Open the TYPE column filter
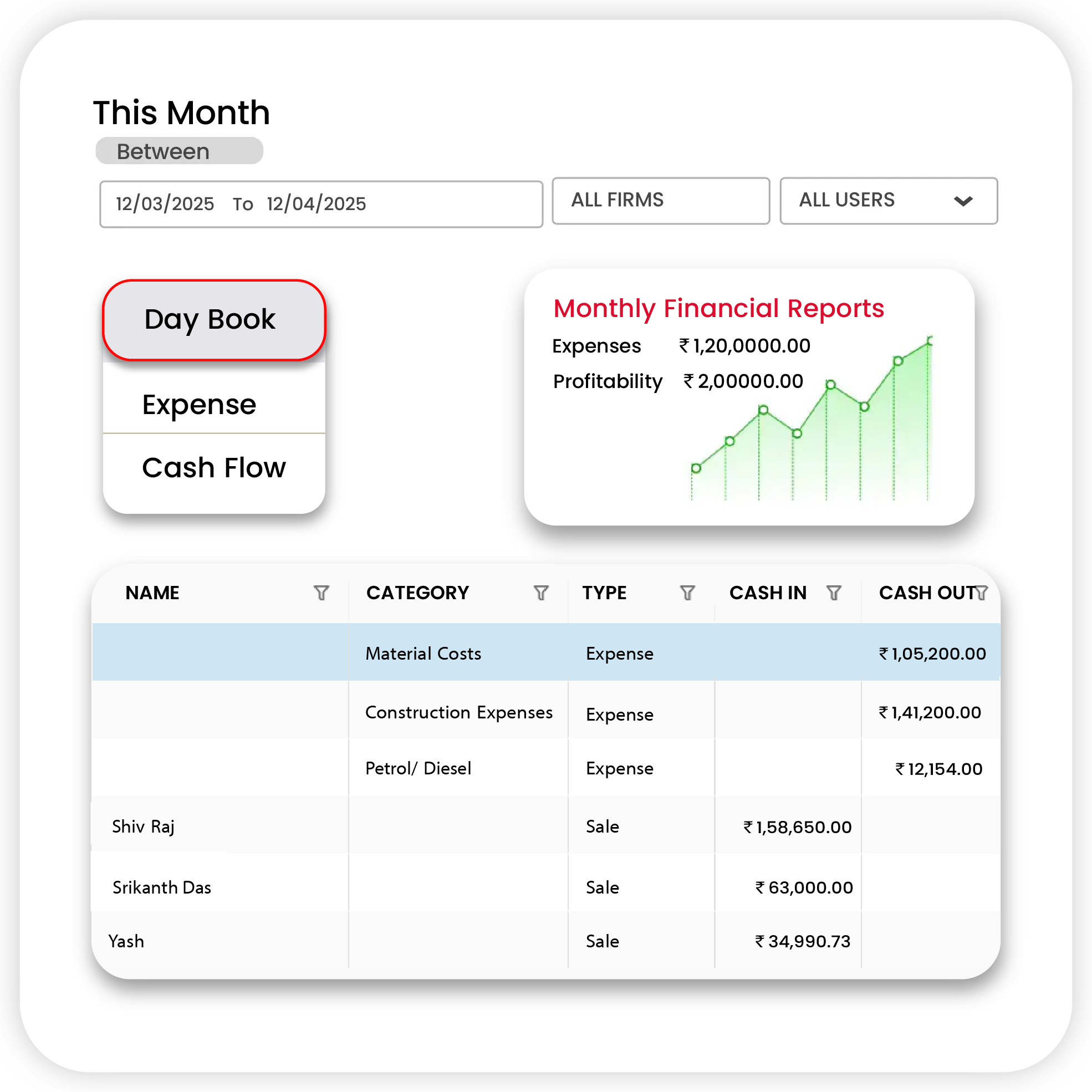Viewport: 1092px width, 1092px height. click(687, 593)
